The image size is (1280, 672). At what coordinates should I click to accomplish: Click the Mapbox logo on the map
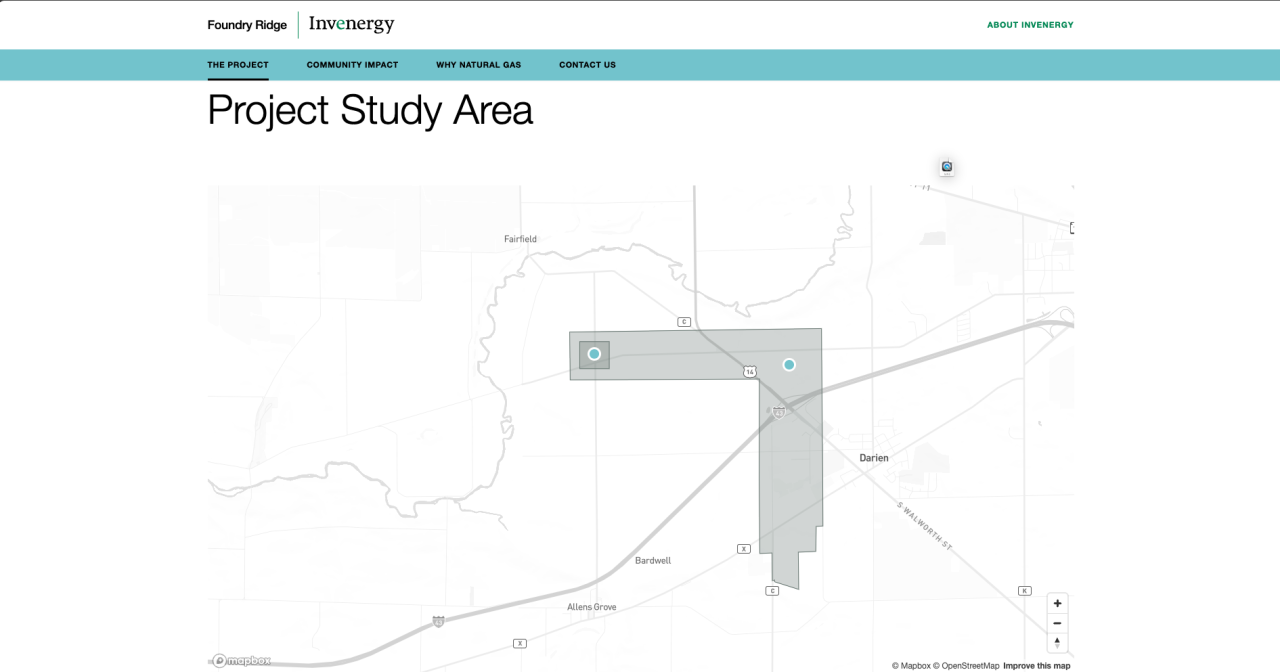(x=241, y=661)
